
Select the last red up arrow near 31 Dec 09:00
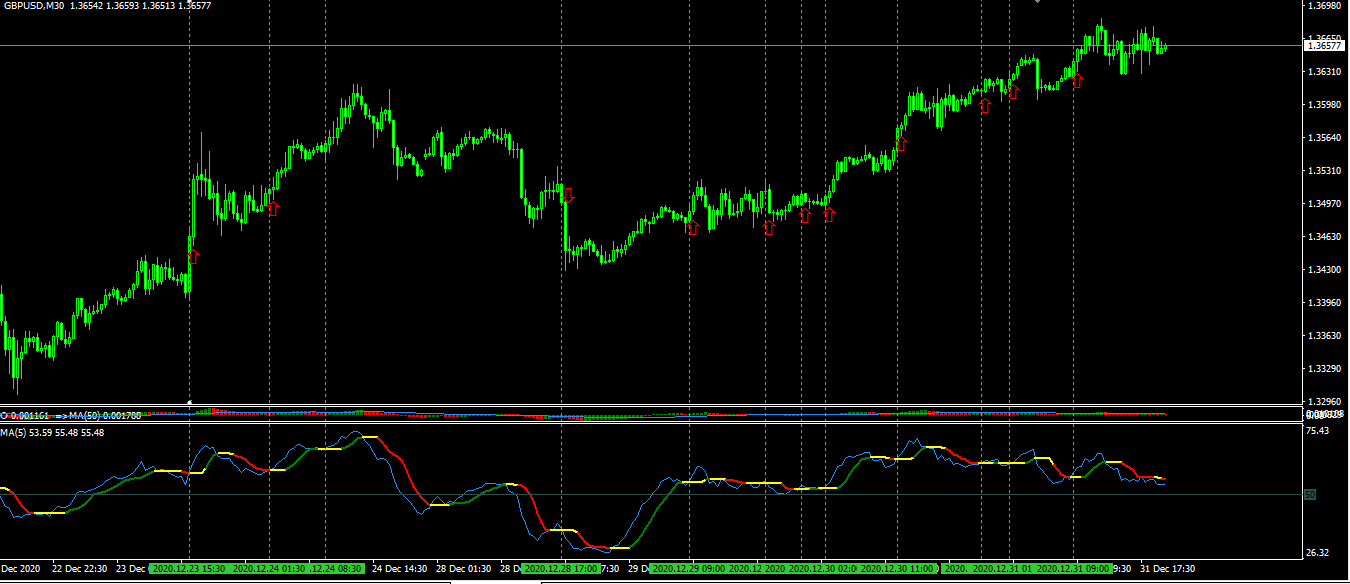coord(1077,80)
